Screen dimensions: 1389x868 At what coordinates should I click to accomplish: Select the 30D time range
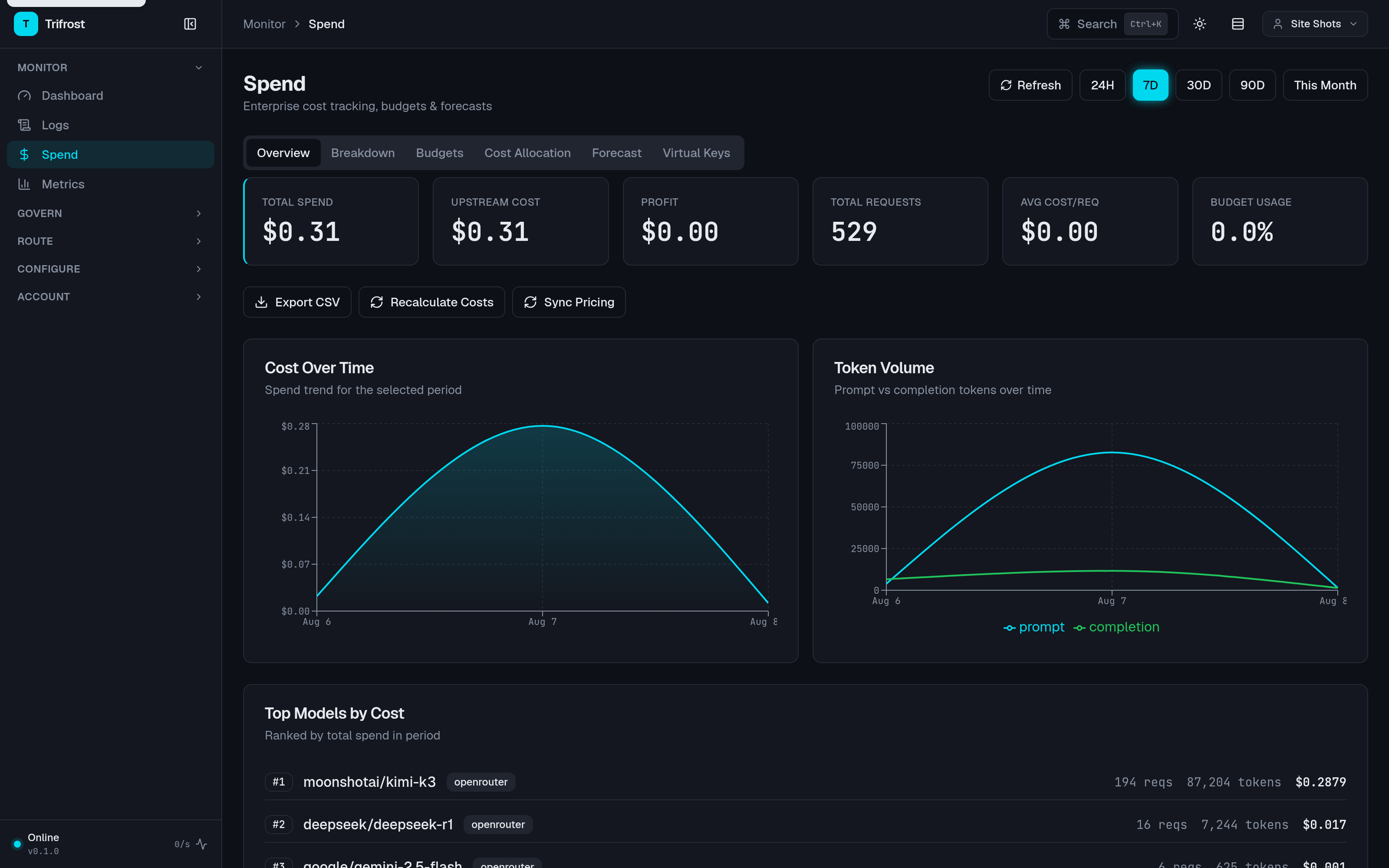[x=1198, y=85]
